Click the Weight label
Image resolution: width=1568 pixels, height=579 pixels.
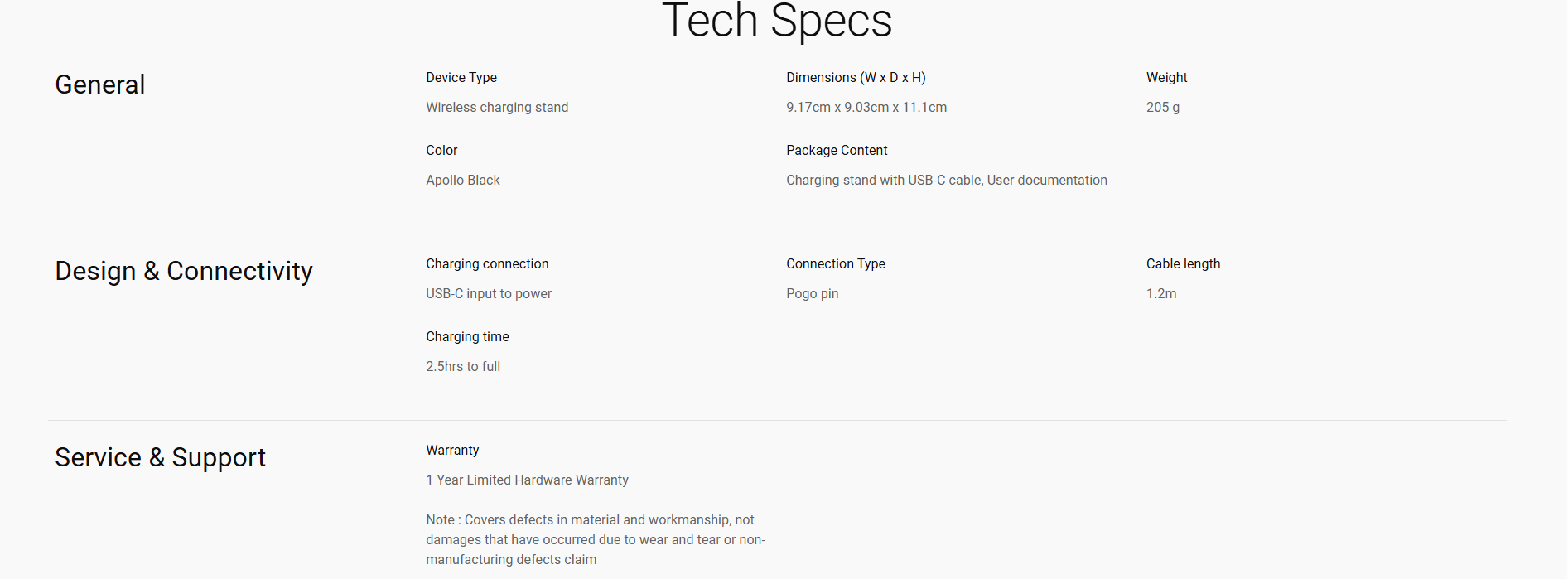coord(1166,77)
